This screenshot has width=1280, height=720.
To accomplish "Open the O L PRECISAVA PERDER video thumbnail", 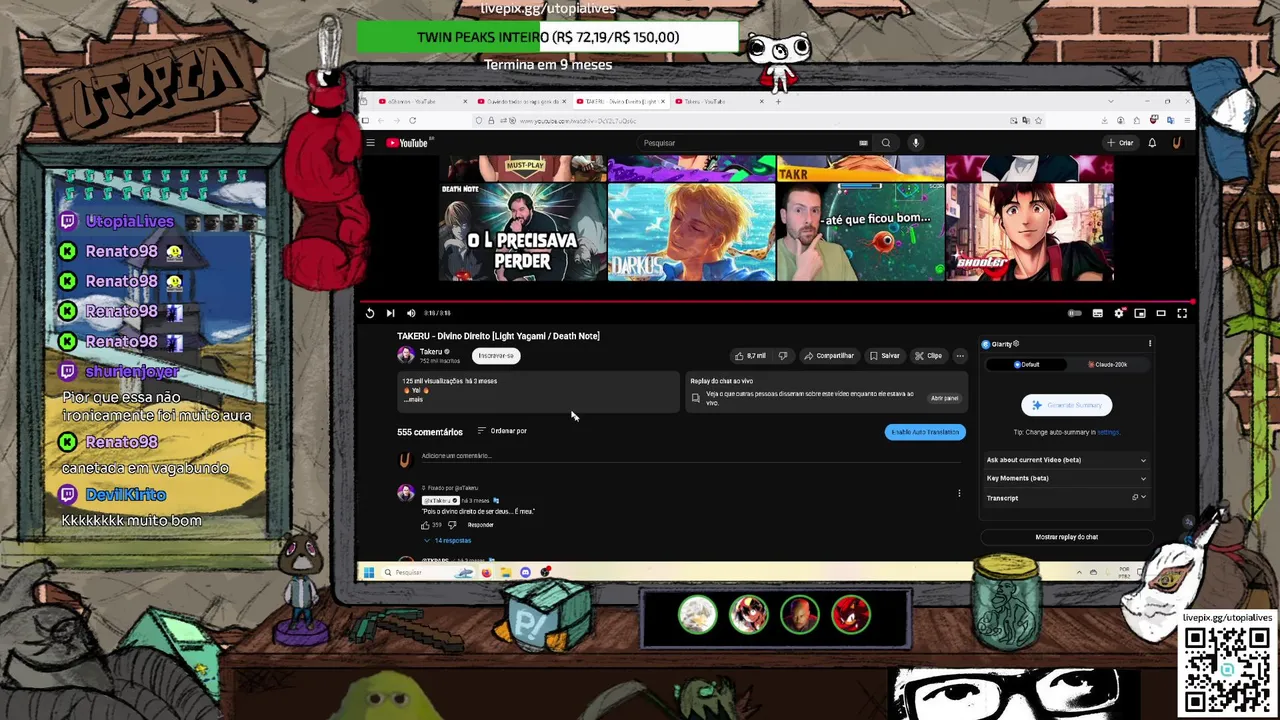I will tap(523, 232).
